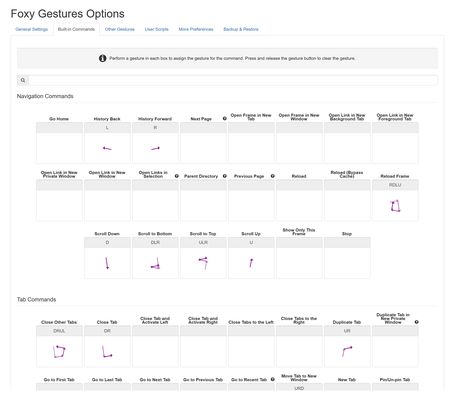Go to the More Preferences tab
Image resolution: width=455 pixels, height=400 pixels.
click(196, 29)
